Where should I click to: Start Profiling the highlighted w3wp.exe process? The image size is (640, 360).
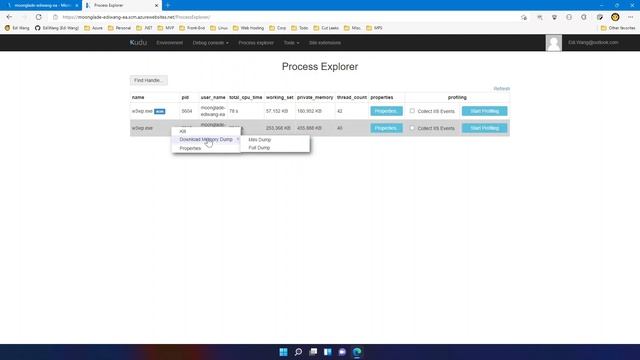(484, 128)
